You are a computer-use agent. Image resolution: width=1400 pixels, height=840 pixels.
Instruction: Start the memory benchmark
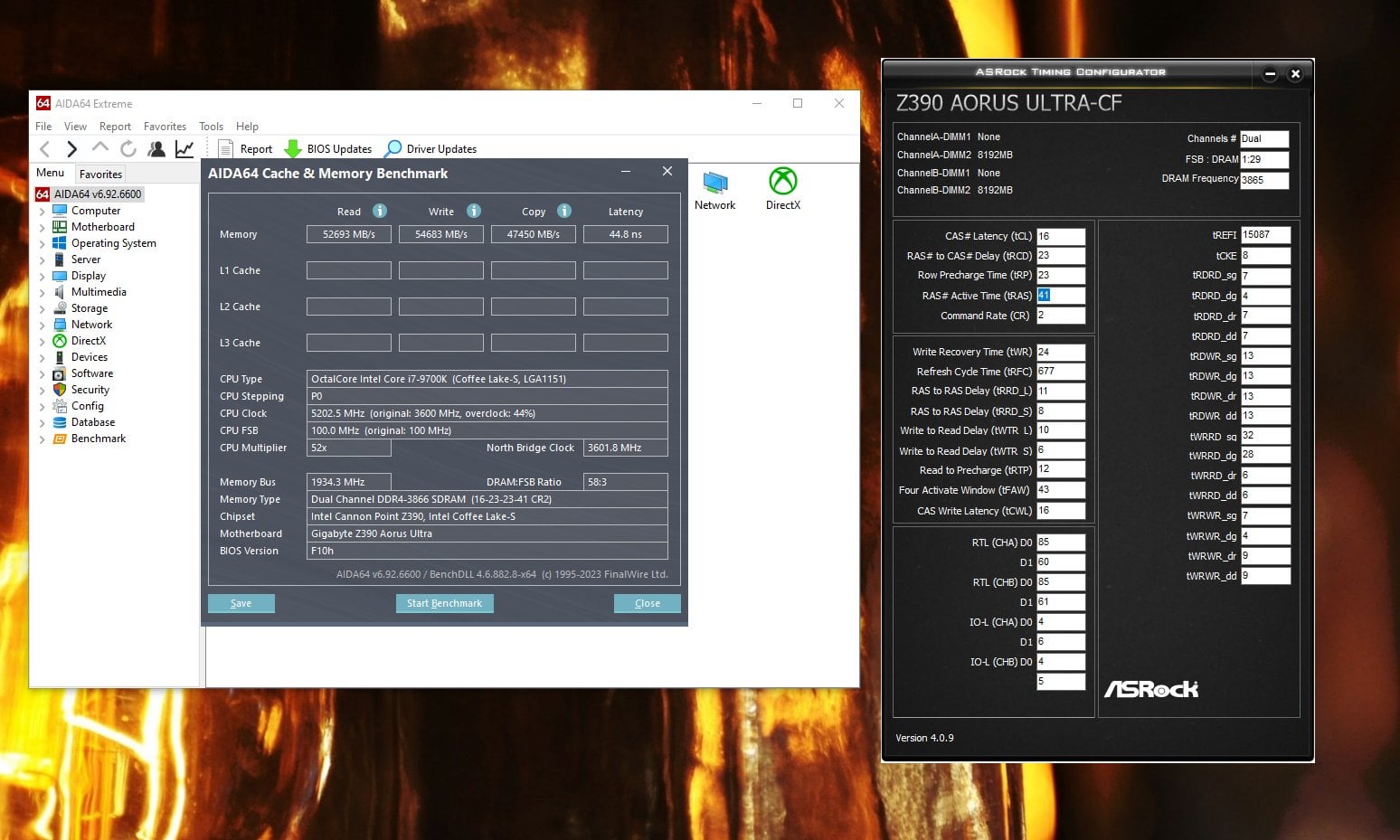coord(444,603)
